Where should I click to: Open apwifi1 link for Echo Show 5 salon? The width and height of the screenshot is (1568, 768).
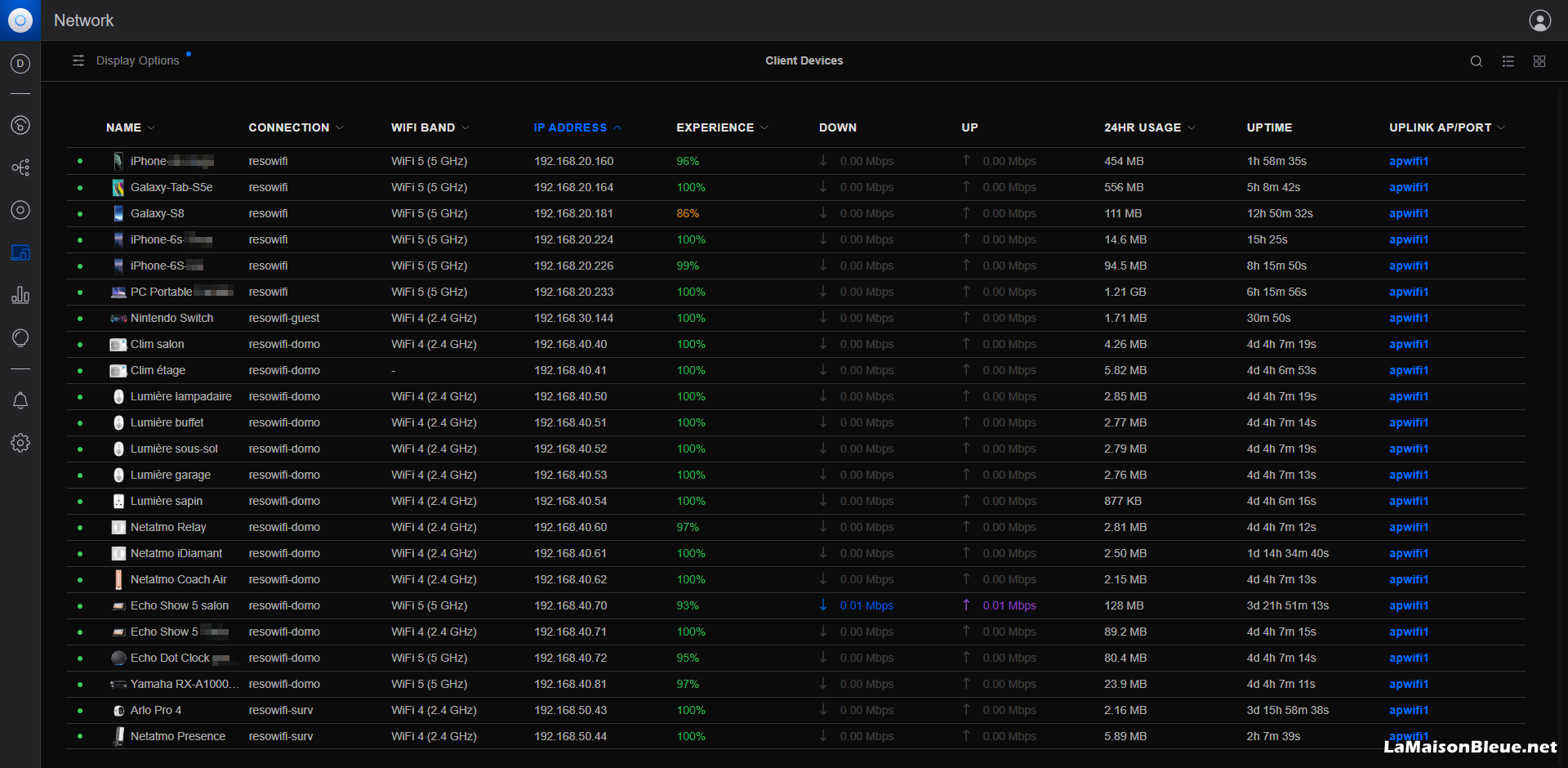pos(1409,606)
